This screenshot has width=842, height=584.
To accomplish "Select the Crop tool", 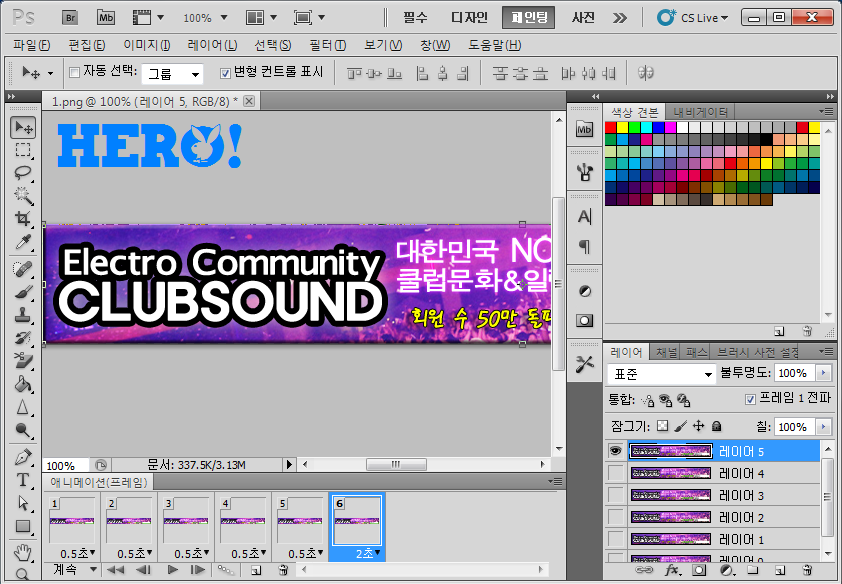I will (23, 218).
